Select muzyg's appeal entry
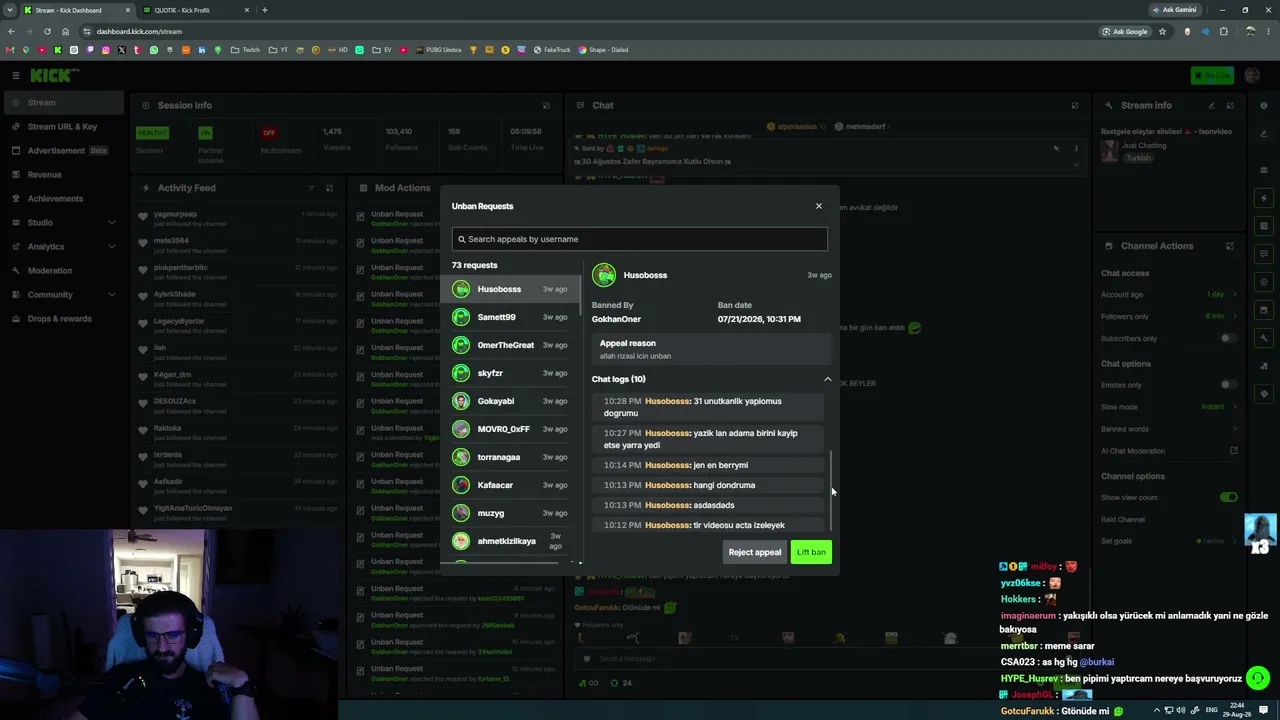This screenshot has height=720, width=1280. point(512,513)
